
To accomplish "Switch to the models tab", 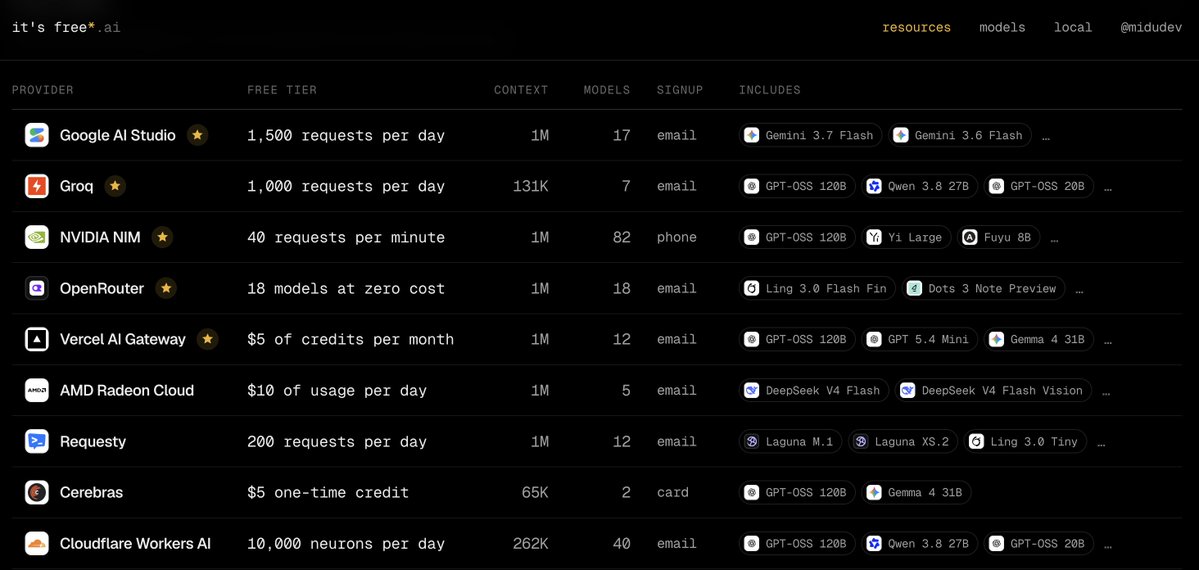I will pos(1002,28).
